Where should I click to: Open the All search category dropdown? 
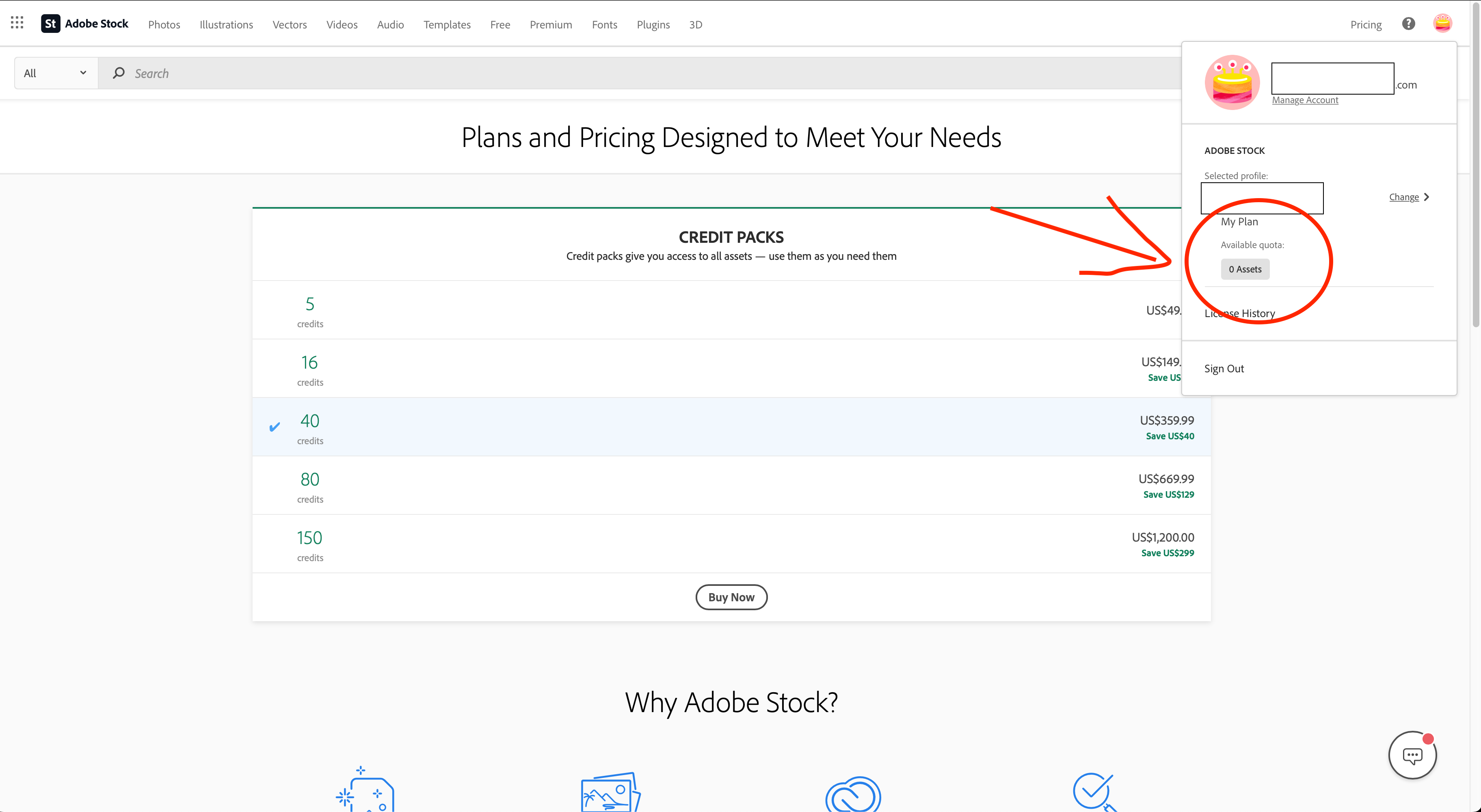point(54,72)
